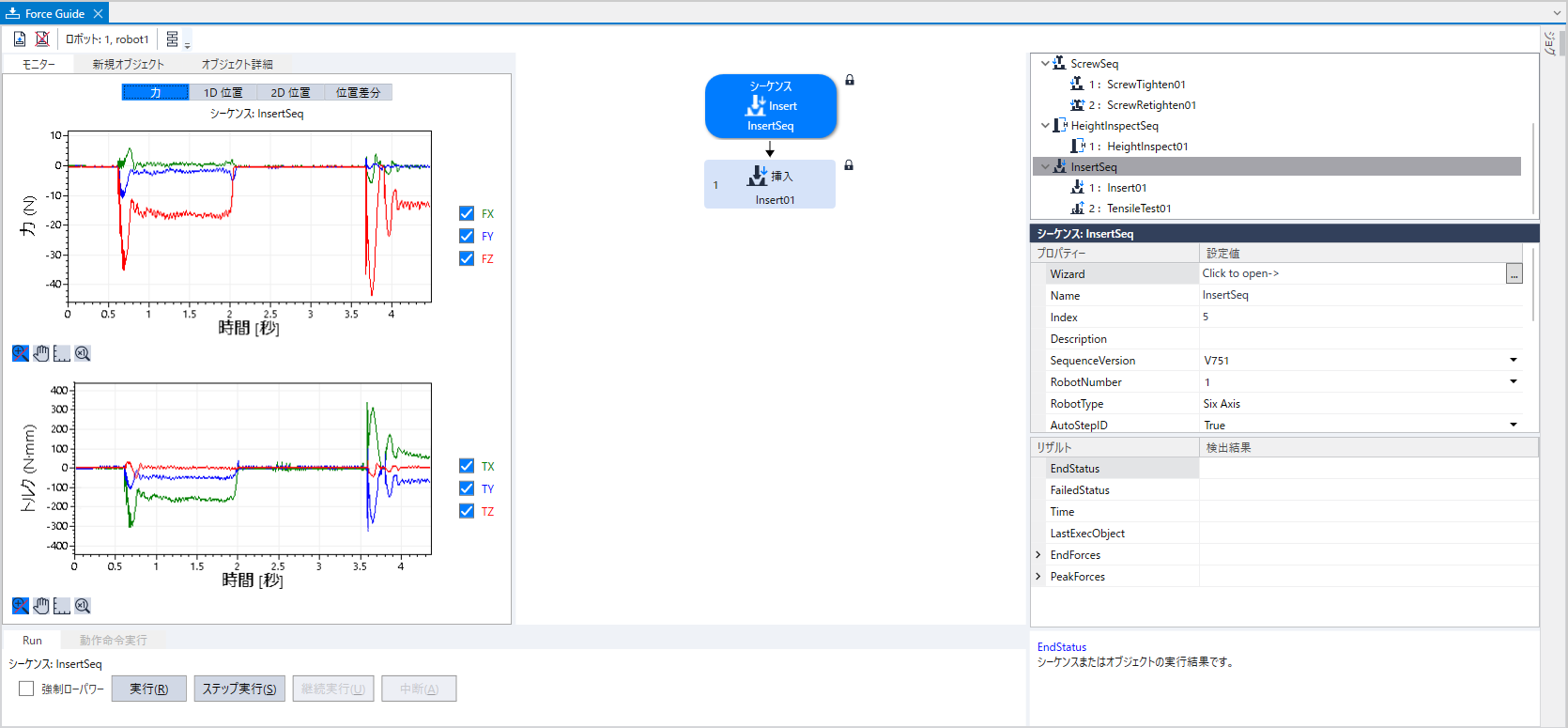Uncheck the FX force checkbox
The height and width of the screenshot is (728, 1568).
pos(467,213)
